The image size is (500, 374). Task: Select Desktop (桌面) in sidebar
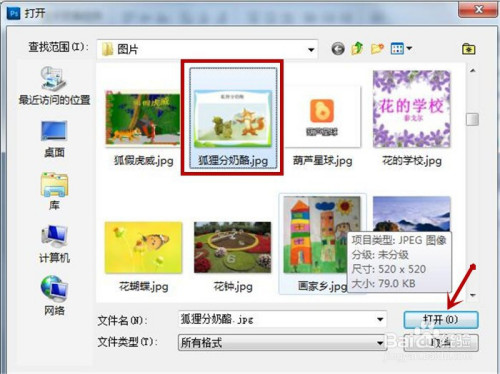(54, 139)
